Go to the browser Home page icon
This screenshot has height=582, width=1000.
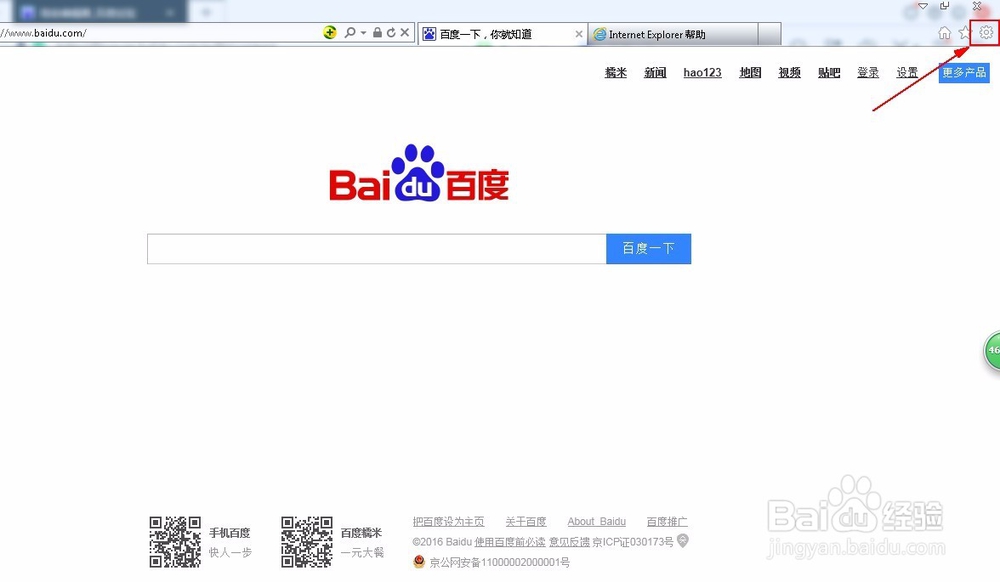[945, 33]
